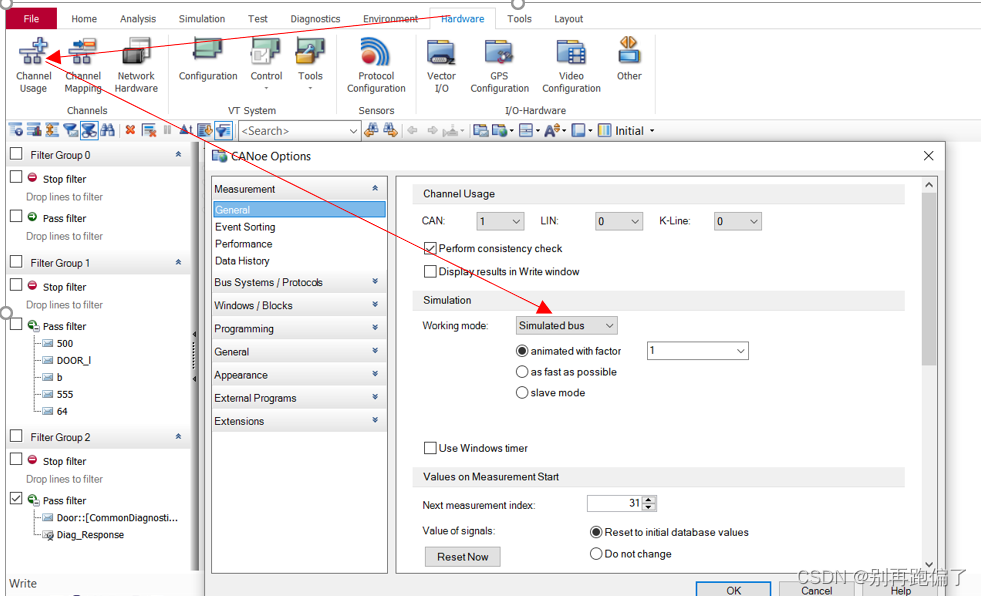The height and width of the screenshot is (596, 981).
Task: Open the Other I/O-Hardware menu
Action: click(x=629, y=60)
